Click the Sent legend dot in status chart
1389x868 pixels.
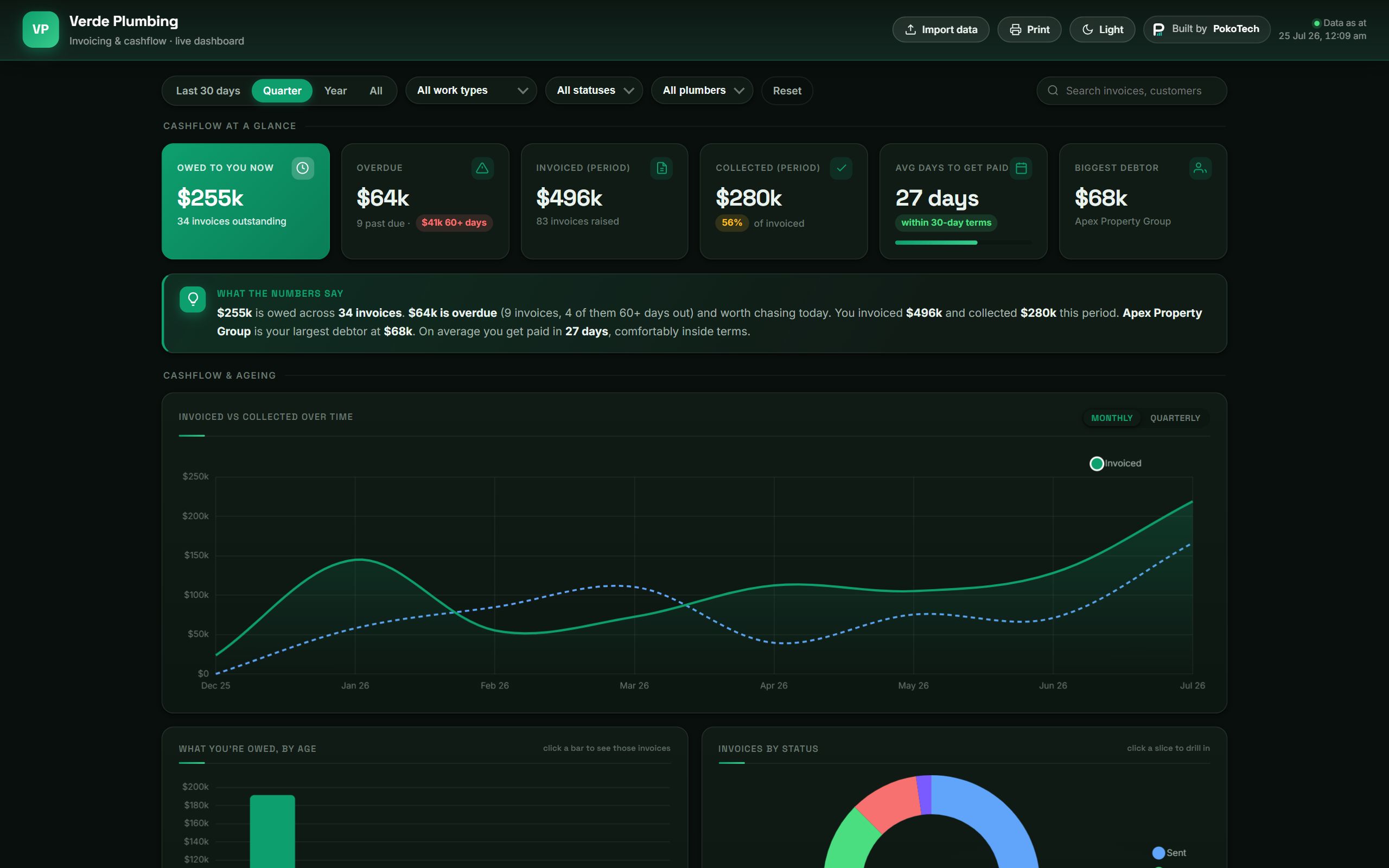(x=1158, y=852)
